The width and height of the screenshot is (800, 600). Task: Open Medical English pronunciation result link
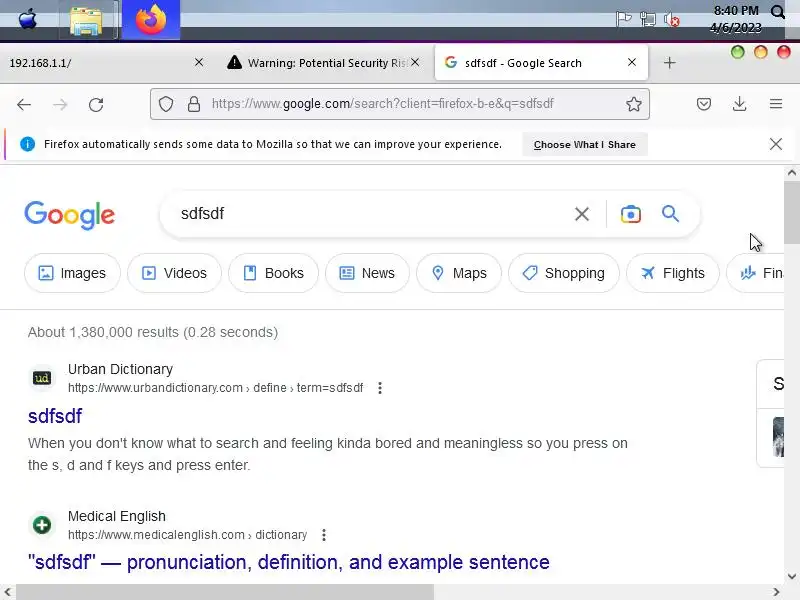[289, 562]
